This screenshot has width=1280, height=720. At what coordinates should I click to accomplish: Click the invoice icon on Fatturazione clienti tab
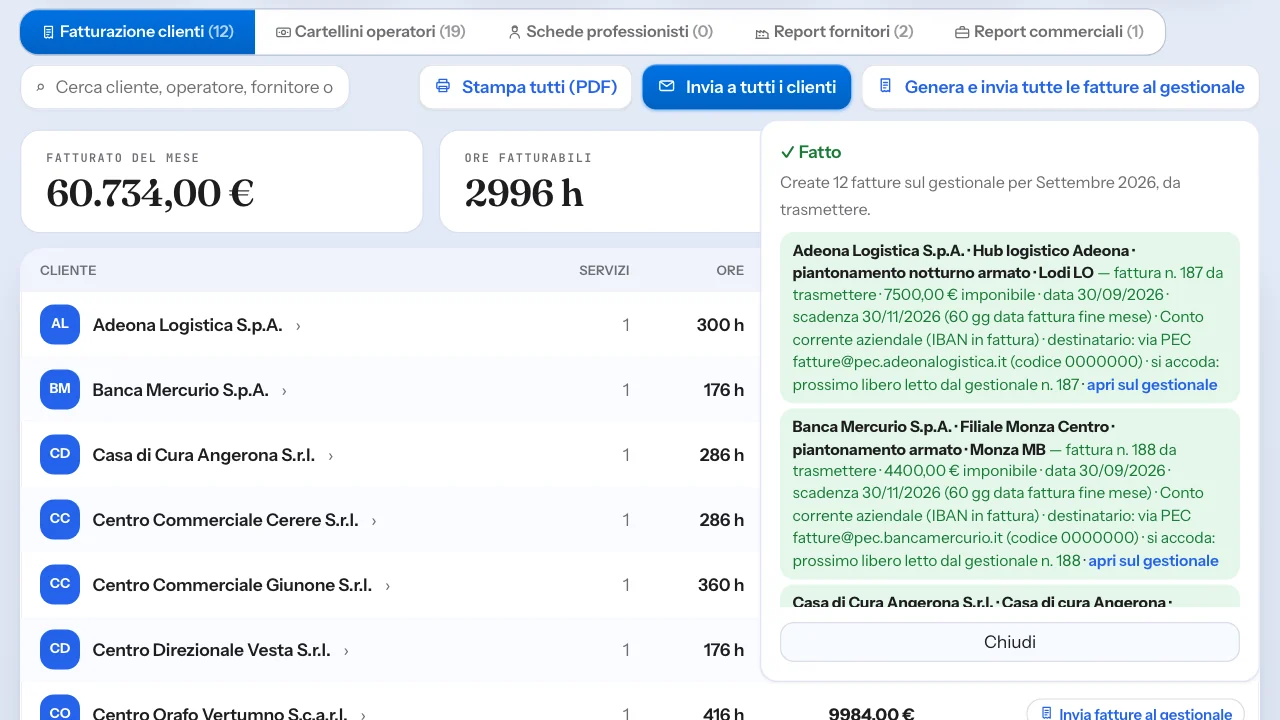(48, 32)
